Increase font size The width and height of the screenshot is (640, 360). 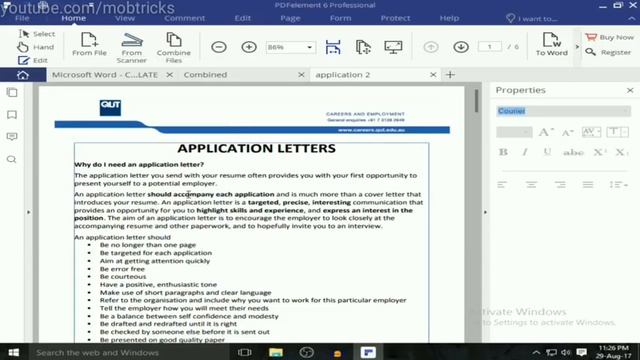(x=546, y=132)
